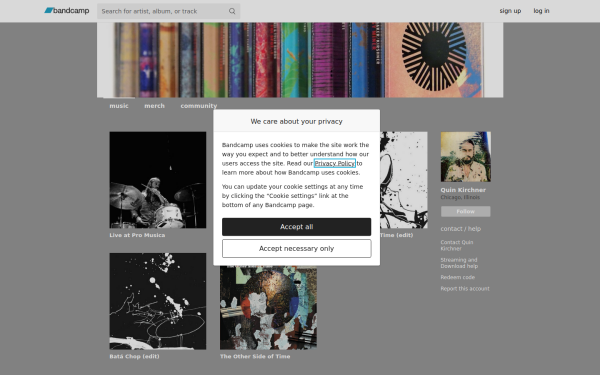Screen dimensions: 600x375
Task: Click the contact / help heading
Action: [x=461, y=229]
